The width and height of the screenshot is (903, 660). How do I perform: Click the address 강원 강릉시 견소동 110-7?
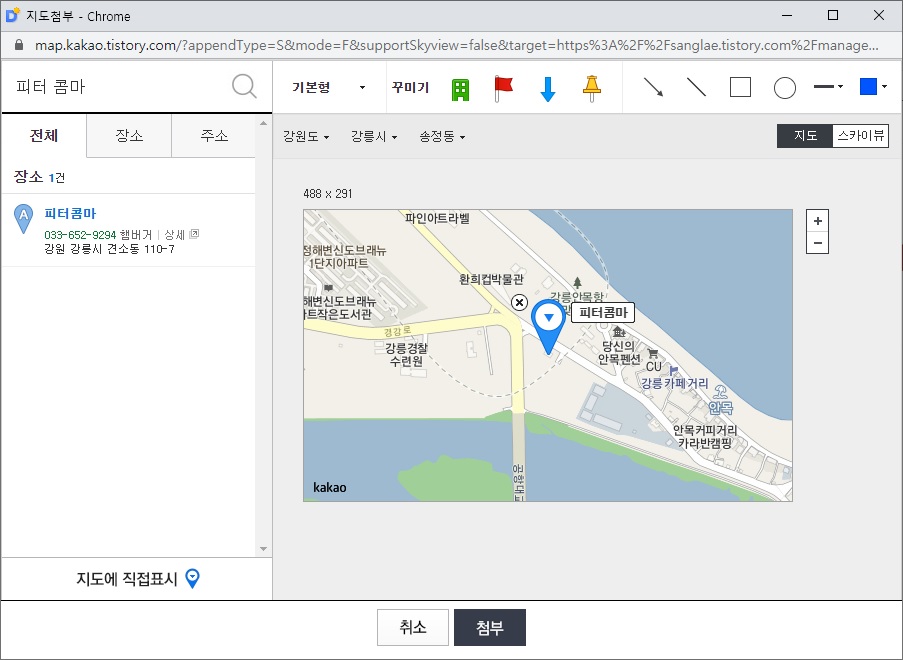[109, 249]
